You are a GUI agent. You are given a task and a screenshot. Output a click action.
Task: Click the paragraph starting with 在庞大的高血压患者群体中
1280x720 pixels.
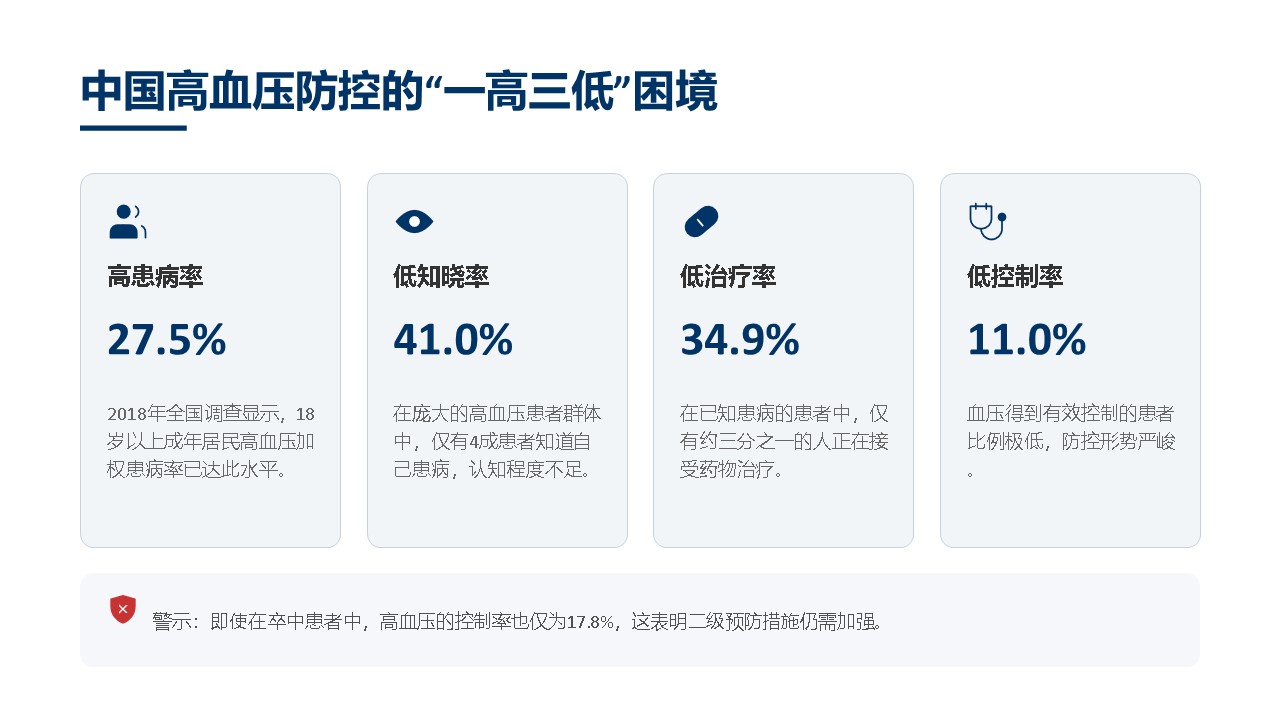(497, 441)
